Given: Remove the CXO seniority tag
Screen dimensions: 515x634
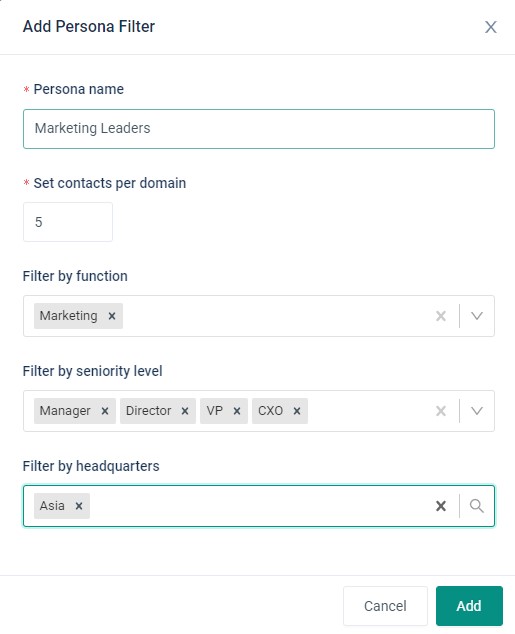Looking at the screenshot, I should click(x=297, y=411).
